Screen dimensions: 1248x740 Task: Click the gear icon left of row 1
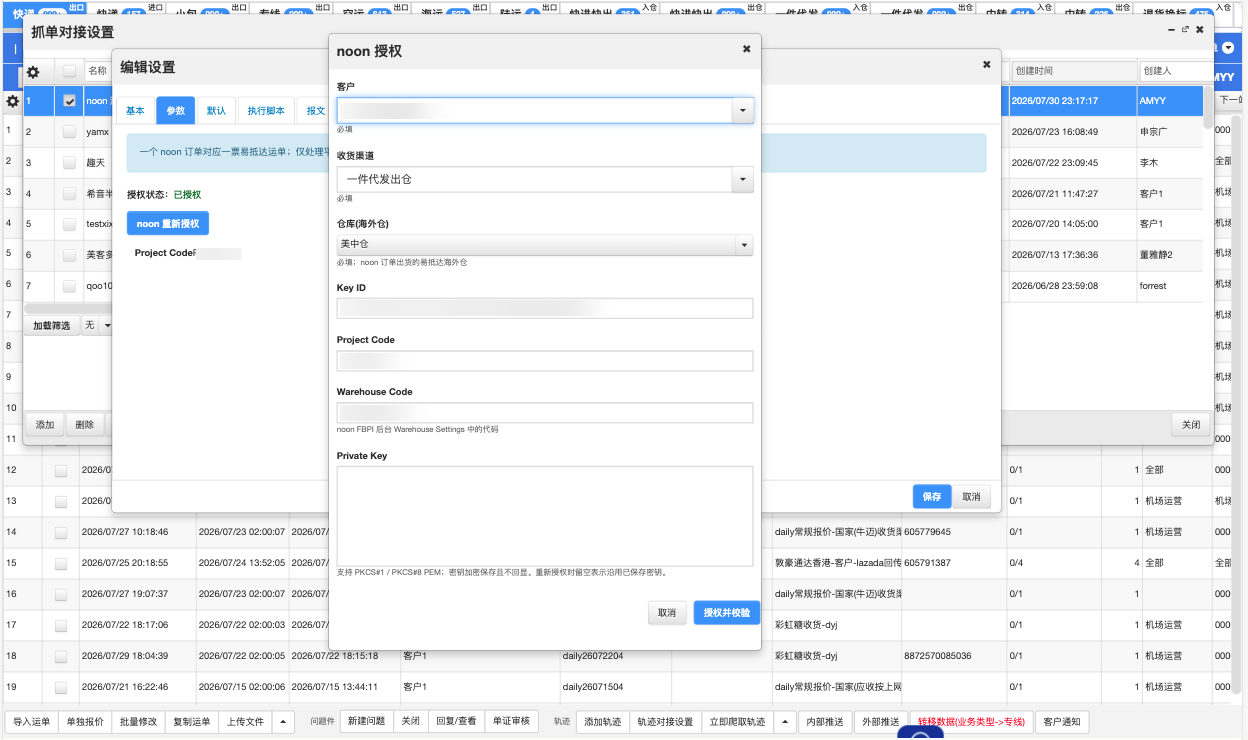click(13, 101)
